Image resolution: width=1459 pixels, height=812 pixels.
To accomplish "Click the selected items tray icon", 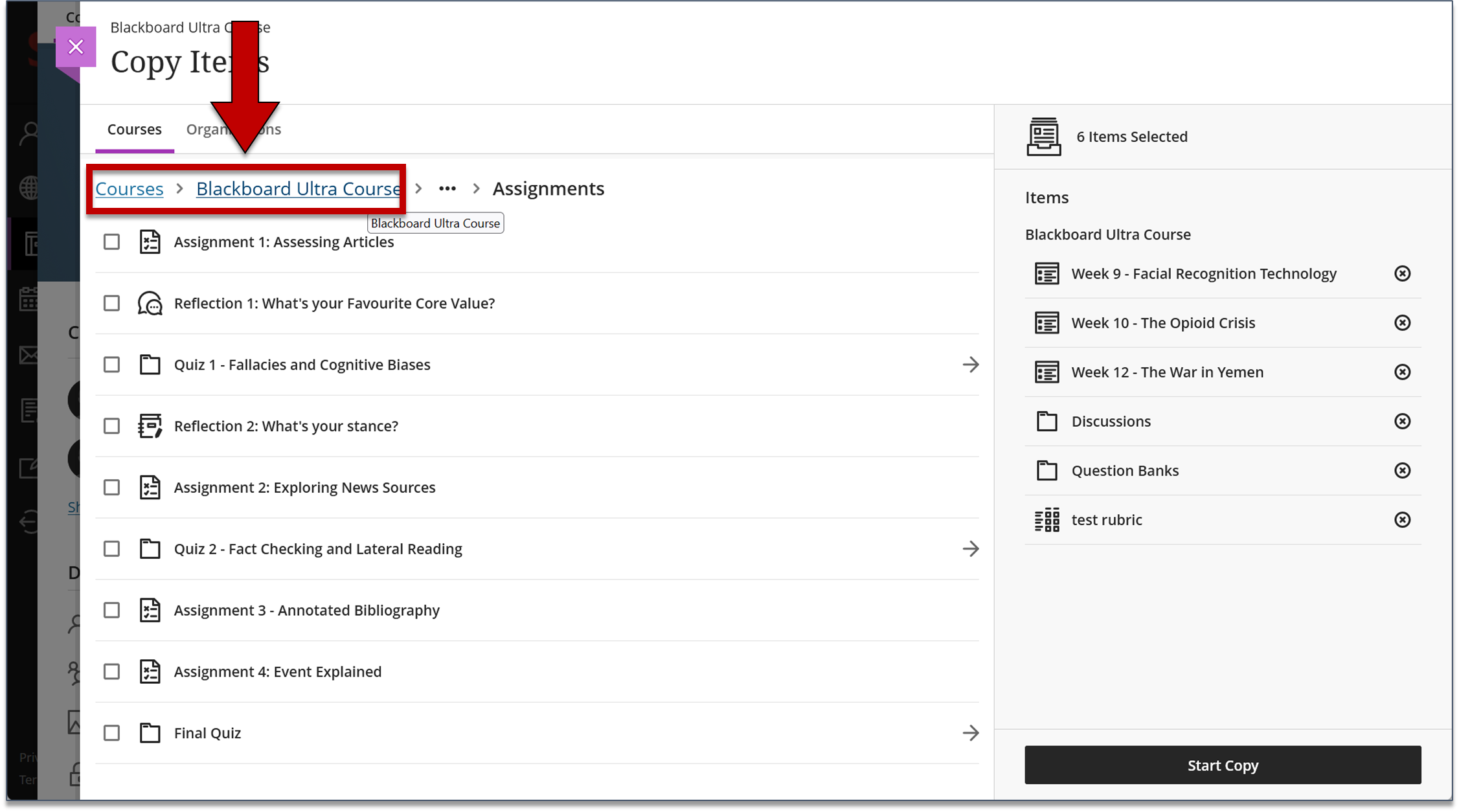I will point(1043,137).
